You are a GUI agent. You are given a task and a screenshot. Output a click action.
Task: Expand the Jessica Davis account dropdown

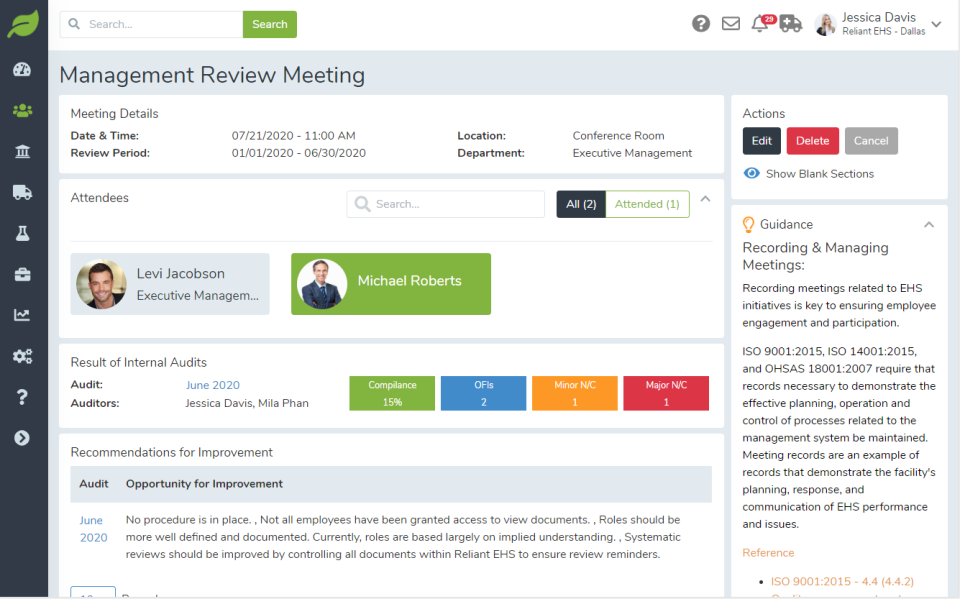click(x=936, y=24)
